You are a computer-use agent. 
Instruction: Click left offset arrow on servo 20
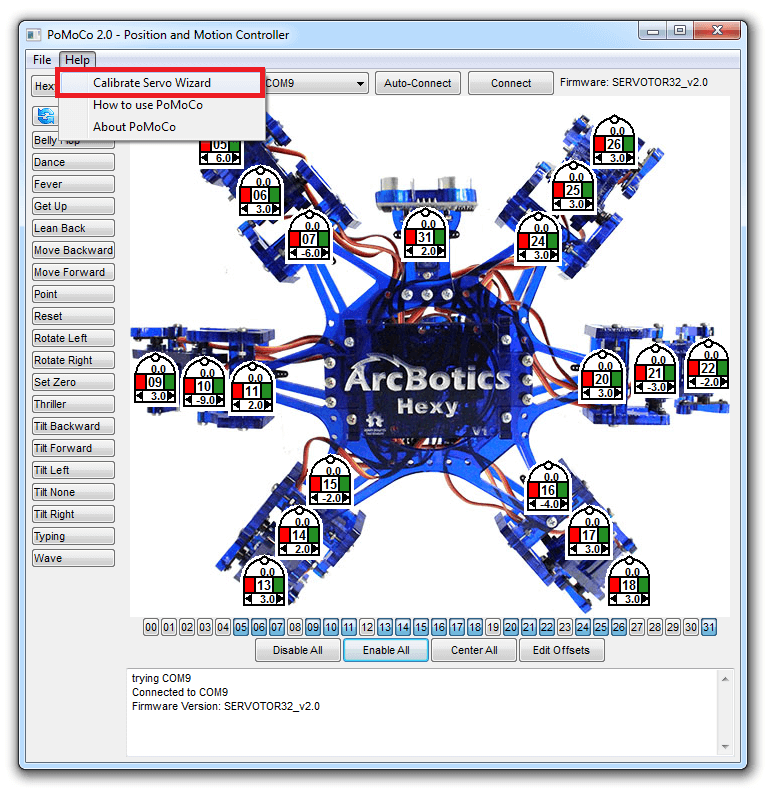tap(587, 393)
